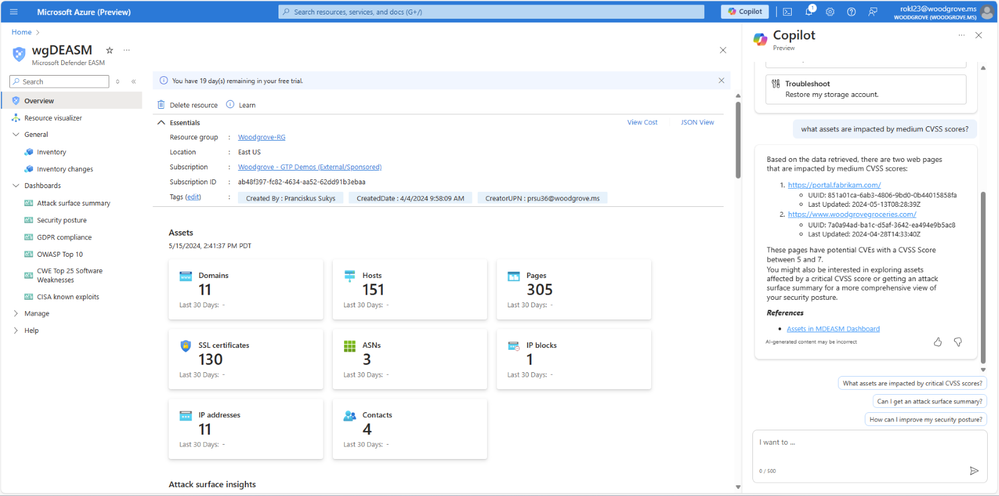Click the Domains asset icon
The width and height of the screenshot is (999, 496).
185,276
